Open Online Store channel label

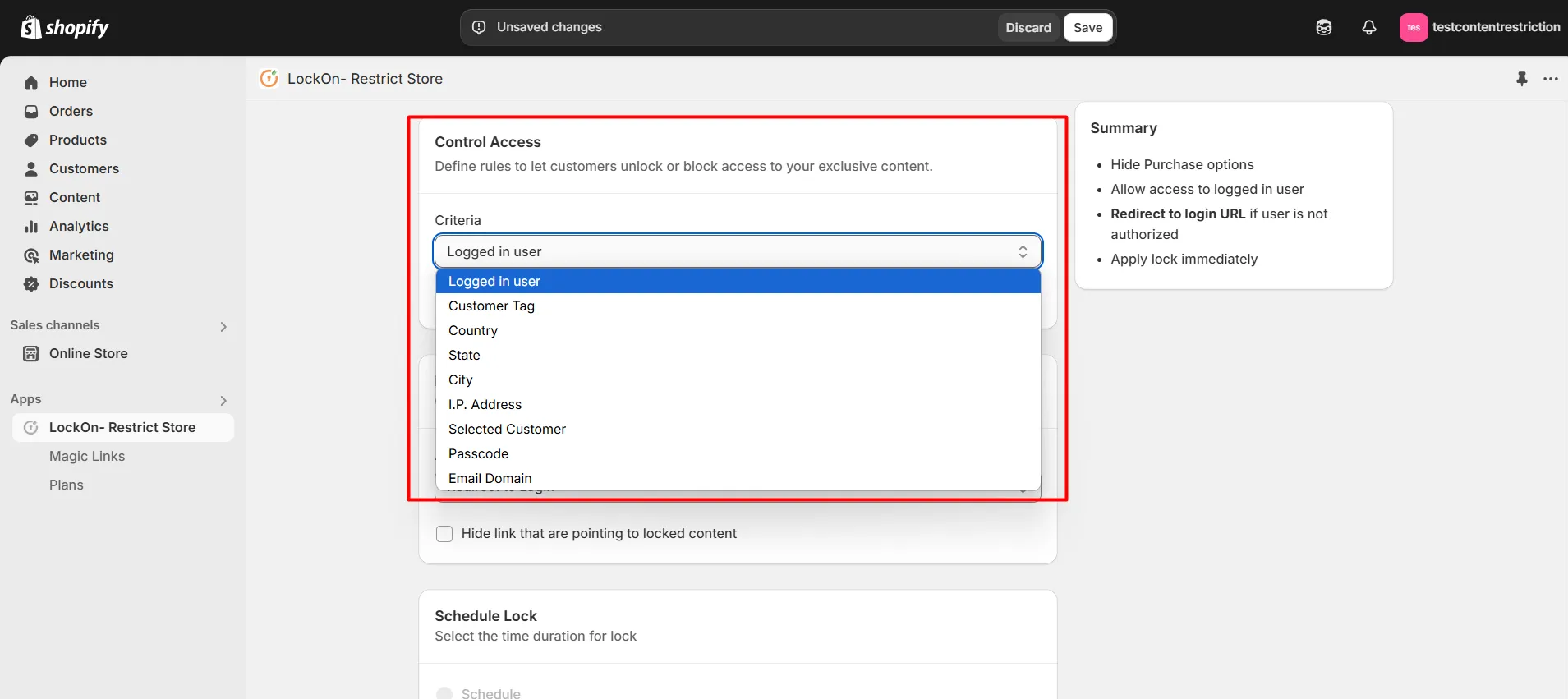tap(89, 353)
